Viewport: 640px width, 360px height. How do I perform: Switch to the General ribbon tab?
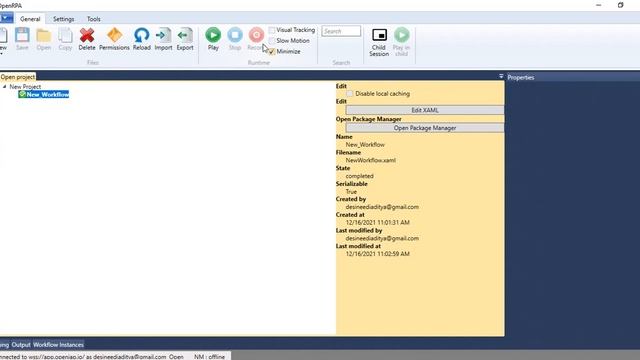pyautogui.click(x=30, y=19)
